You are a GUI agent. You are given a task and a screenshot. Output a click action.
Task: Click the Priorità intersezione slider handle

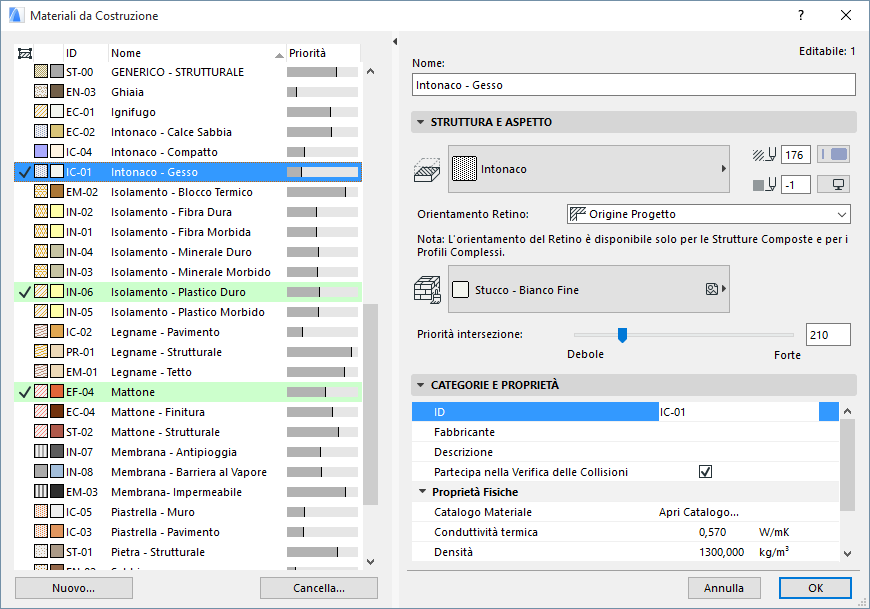pos(623,334)
